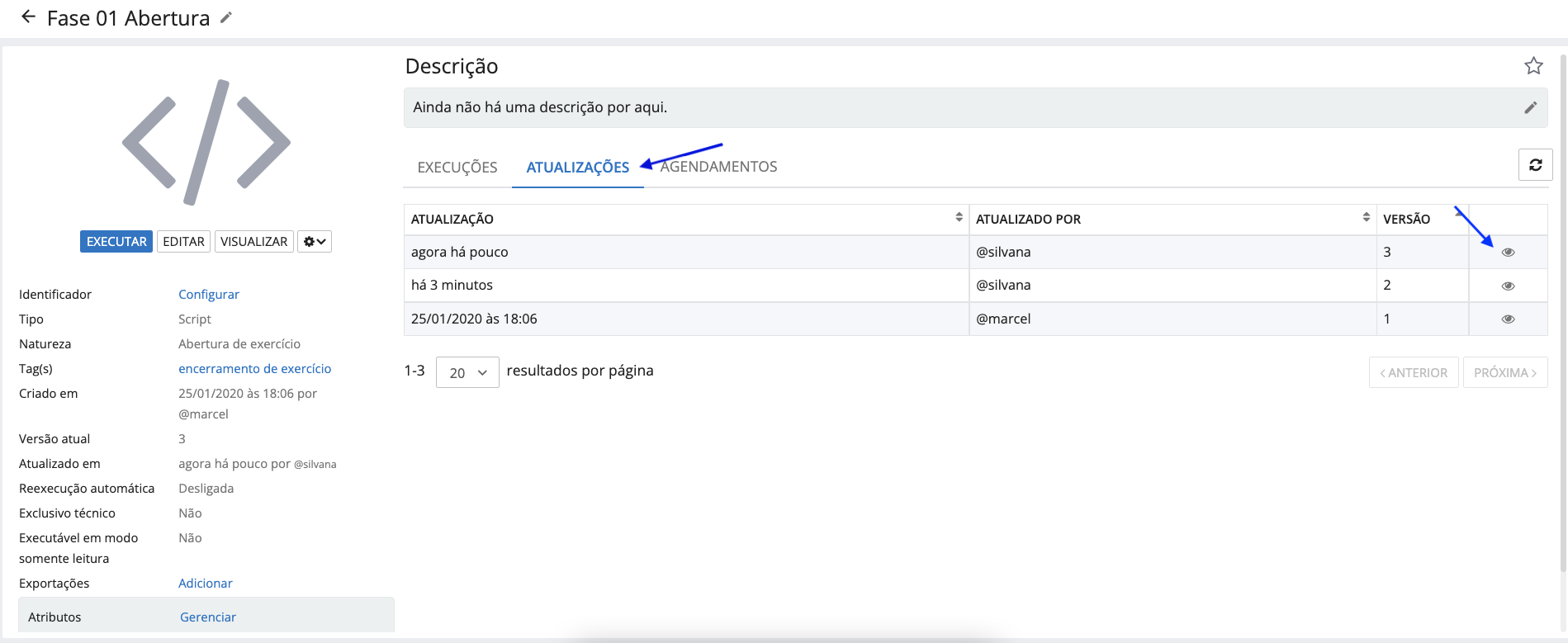Screen dimensions: 1568x643
Task: Open the AGENDAMENTOS tab
Action: click(718, 167)
